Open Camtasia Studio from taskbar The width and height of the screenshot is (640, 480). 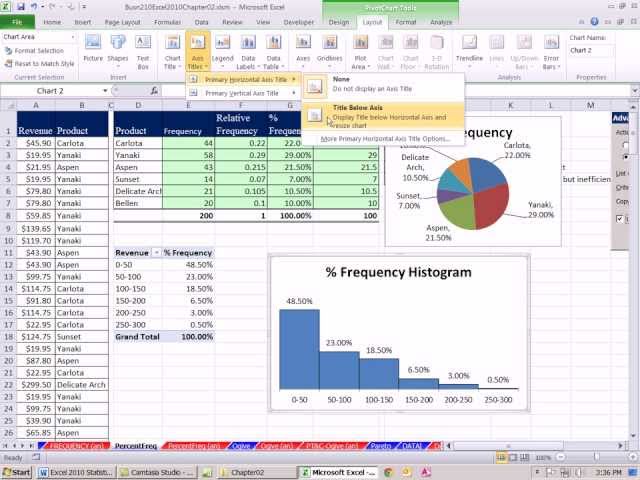[x=158, y=472]
